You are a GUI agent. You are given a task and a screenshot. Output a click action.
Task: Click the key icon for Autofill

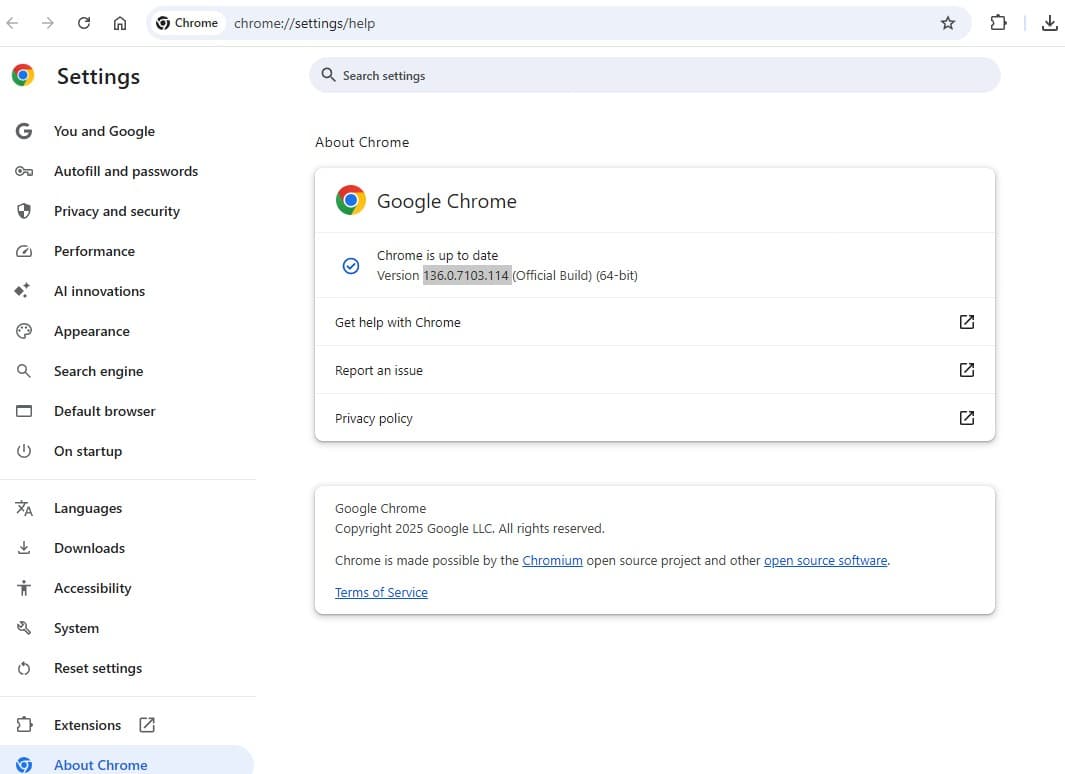click(24, 171)
